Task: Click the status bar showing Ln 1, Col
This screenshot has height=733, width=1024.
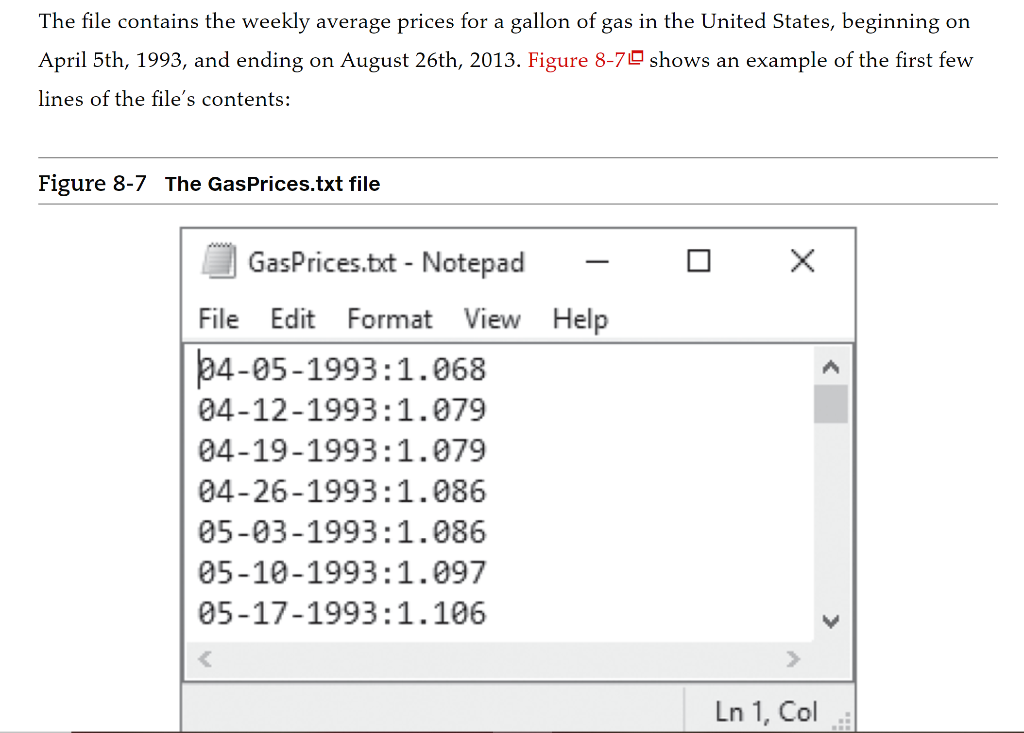Action: tap(765, 710)
